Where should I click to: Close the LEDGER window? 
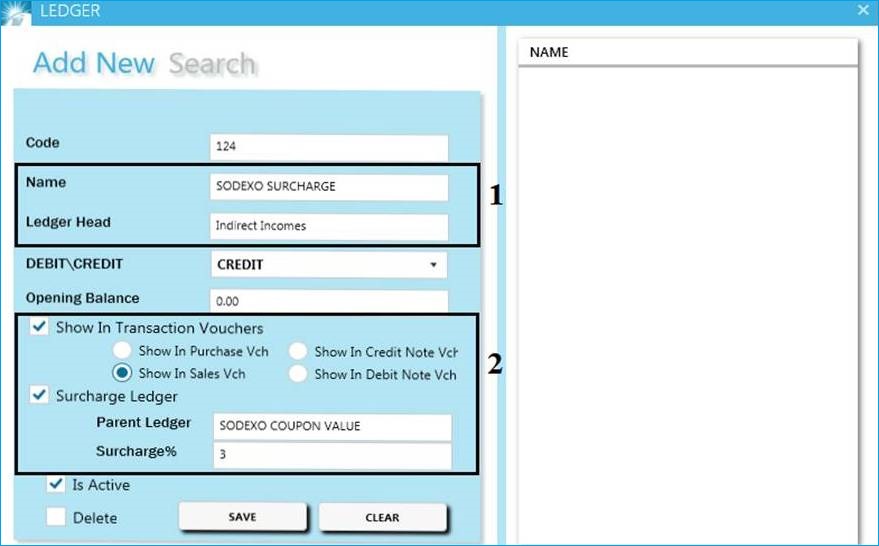[x=863, y=10]
